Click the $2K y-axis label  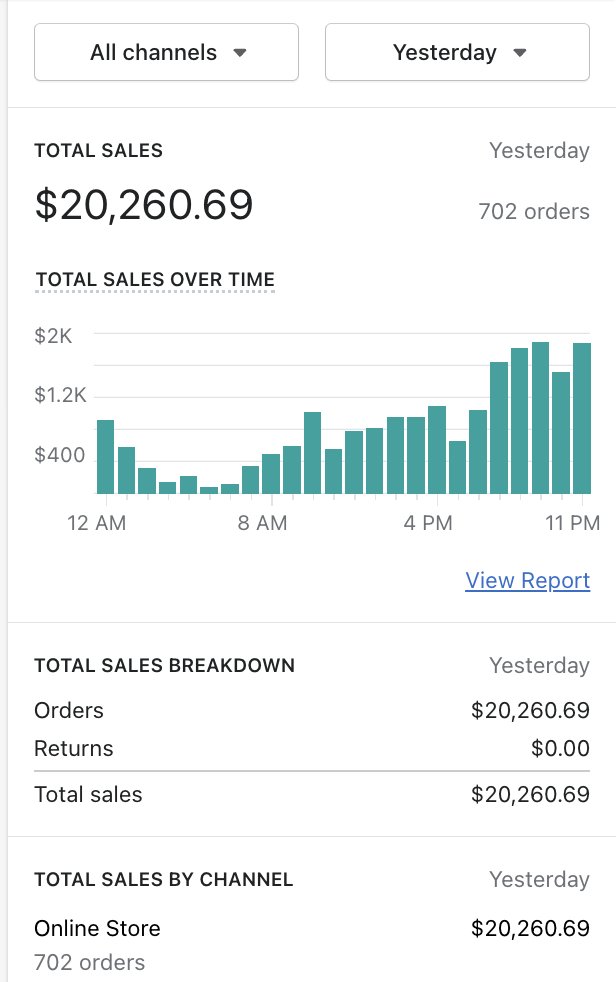(53, 336)
